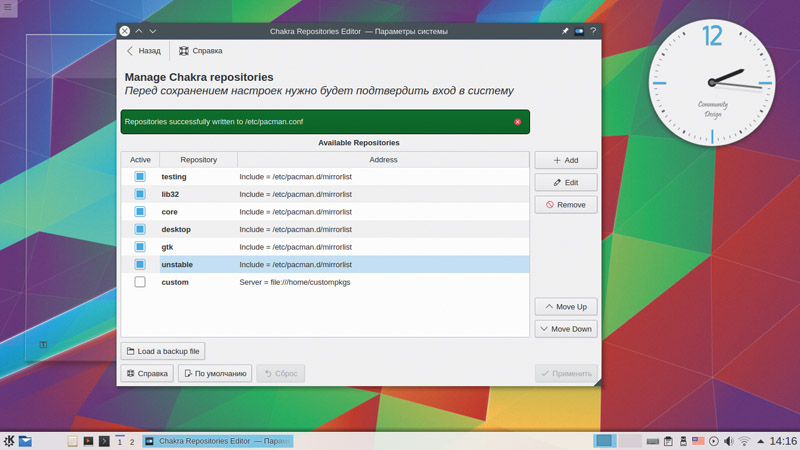The width and height of the screenshot is (800, 450).
Task: Click the titlebar question mark help icon
Action: tap(593, 31)
